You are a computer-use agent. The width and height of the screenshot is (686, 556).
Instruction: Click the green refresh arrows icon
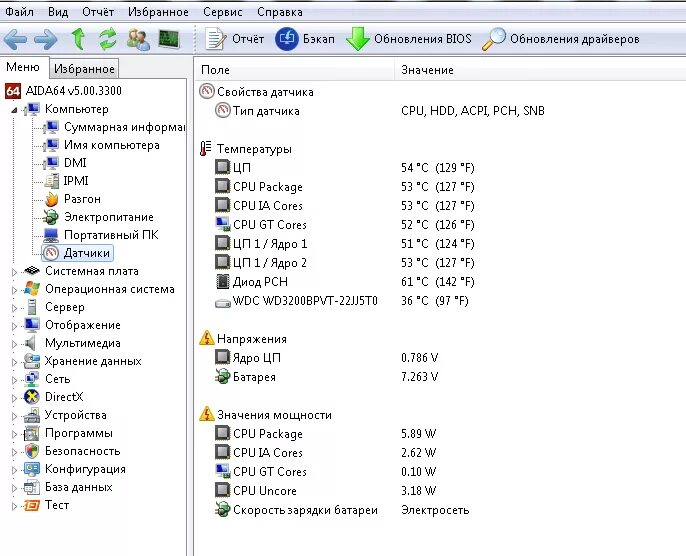pos(108,39)
